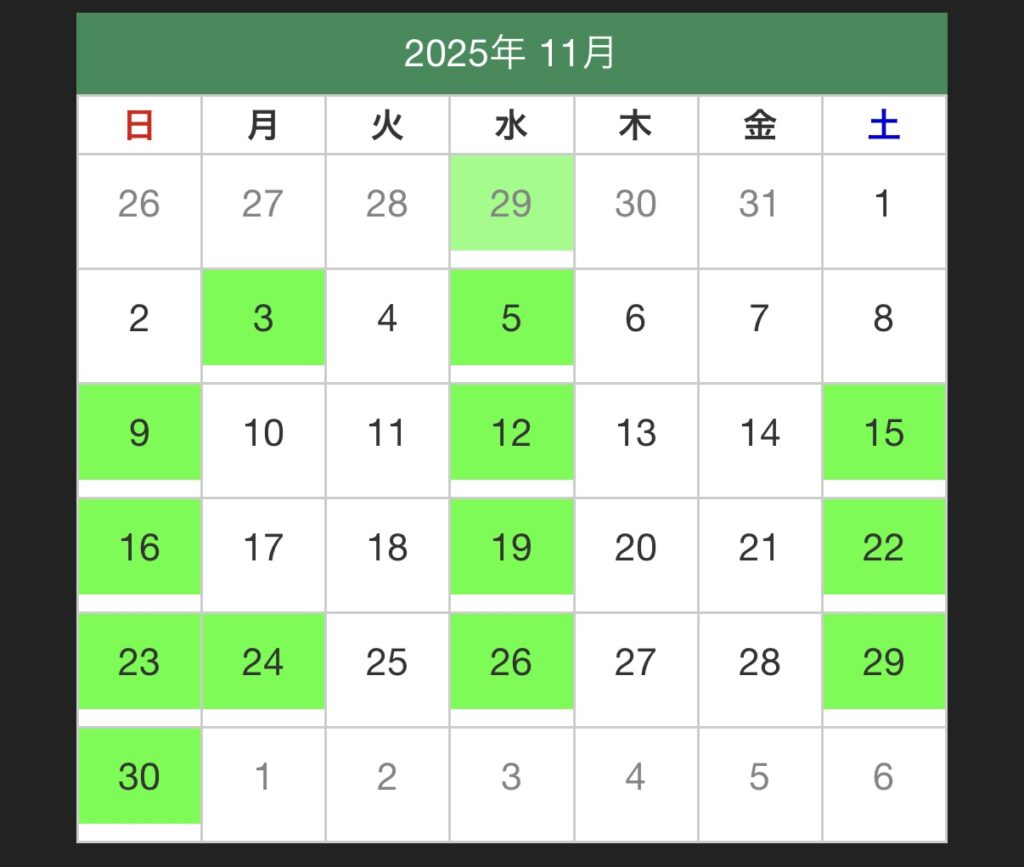Screen dimensions: 1024x867
Task: Click the 2025年 11月 header title
Action: 510,53
